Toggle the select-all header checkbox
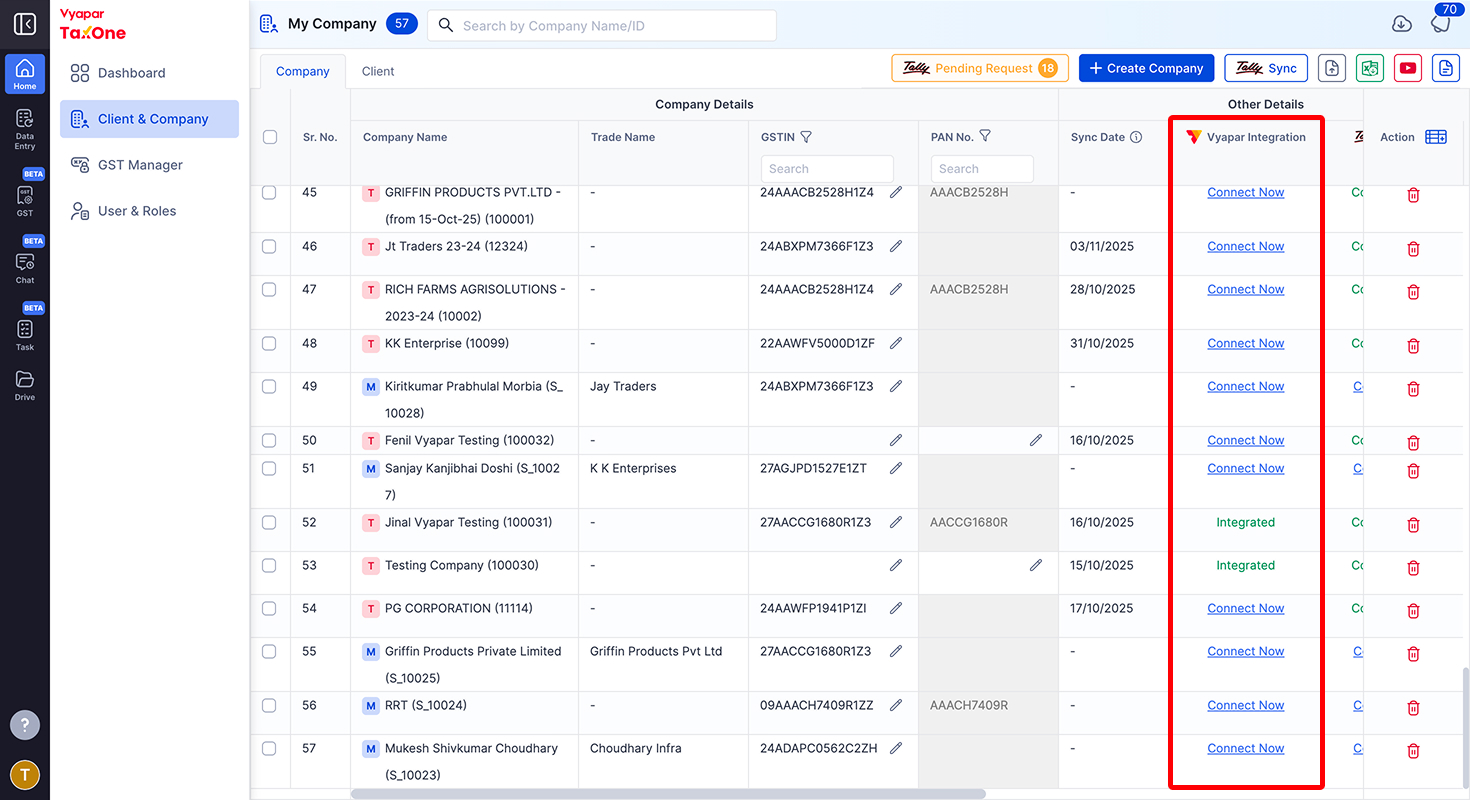This screenshot has height=800, width=1470. click(x=270, y=137)
